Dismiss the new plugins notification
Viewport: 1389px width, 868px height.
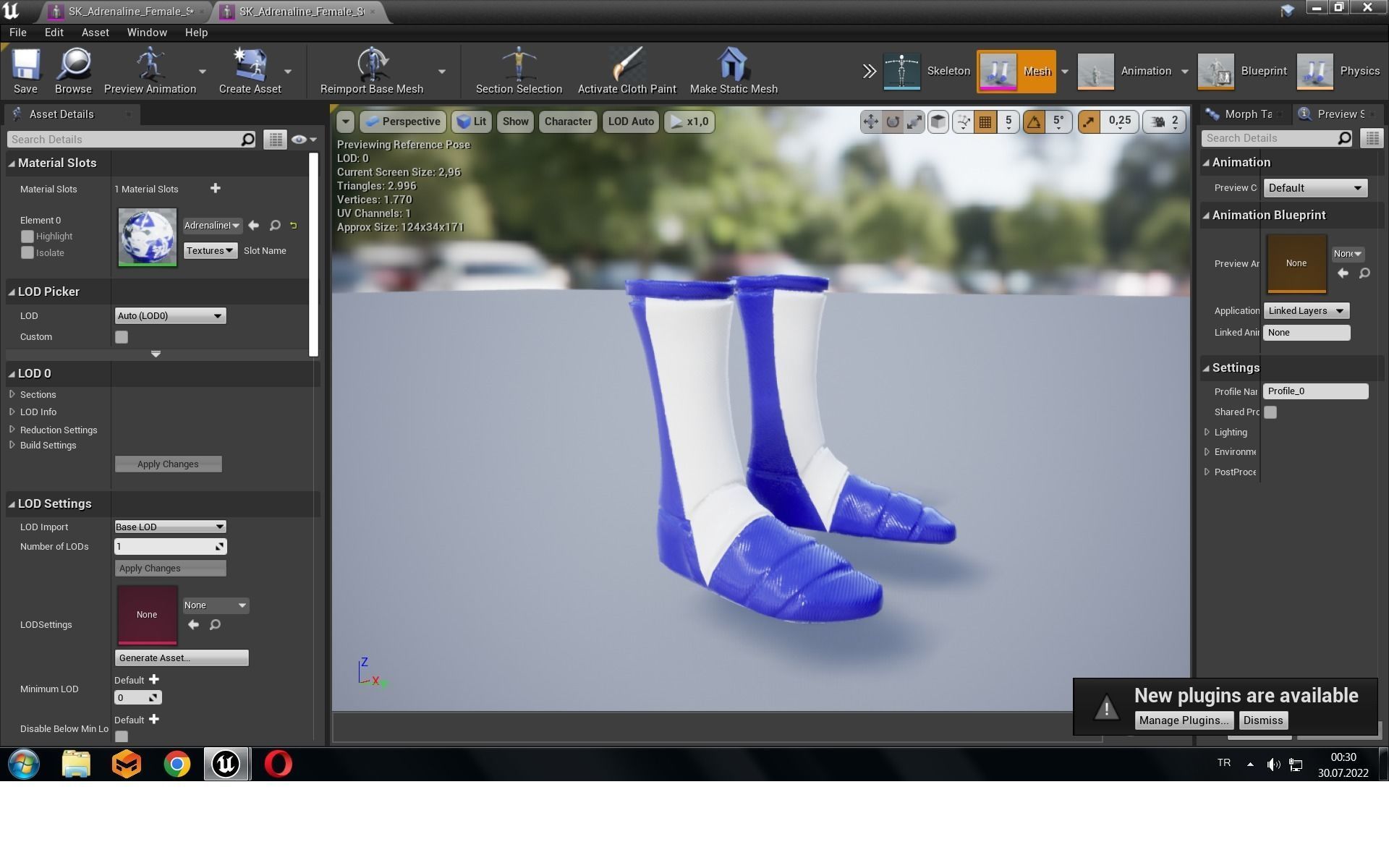(x=1262, y=720)
